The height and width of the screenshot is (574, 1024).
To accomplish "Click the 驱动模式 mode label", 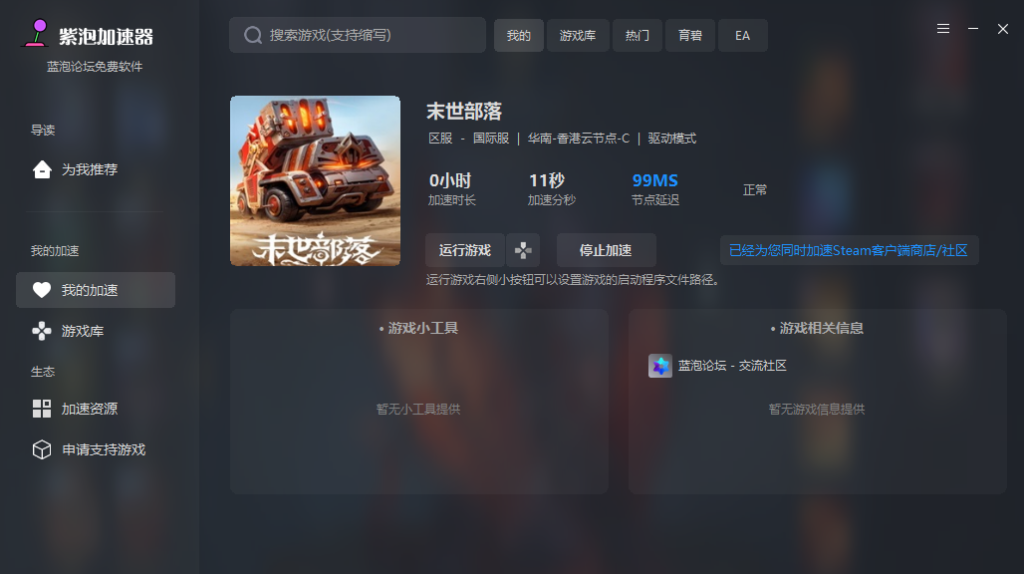I will pos(672,138).
